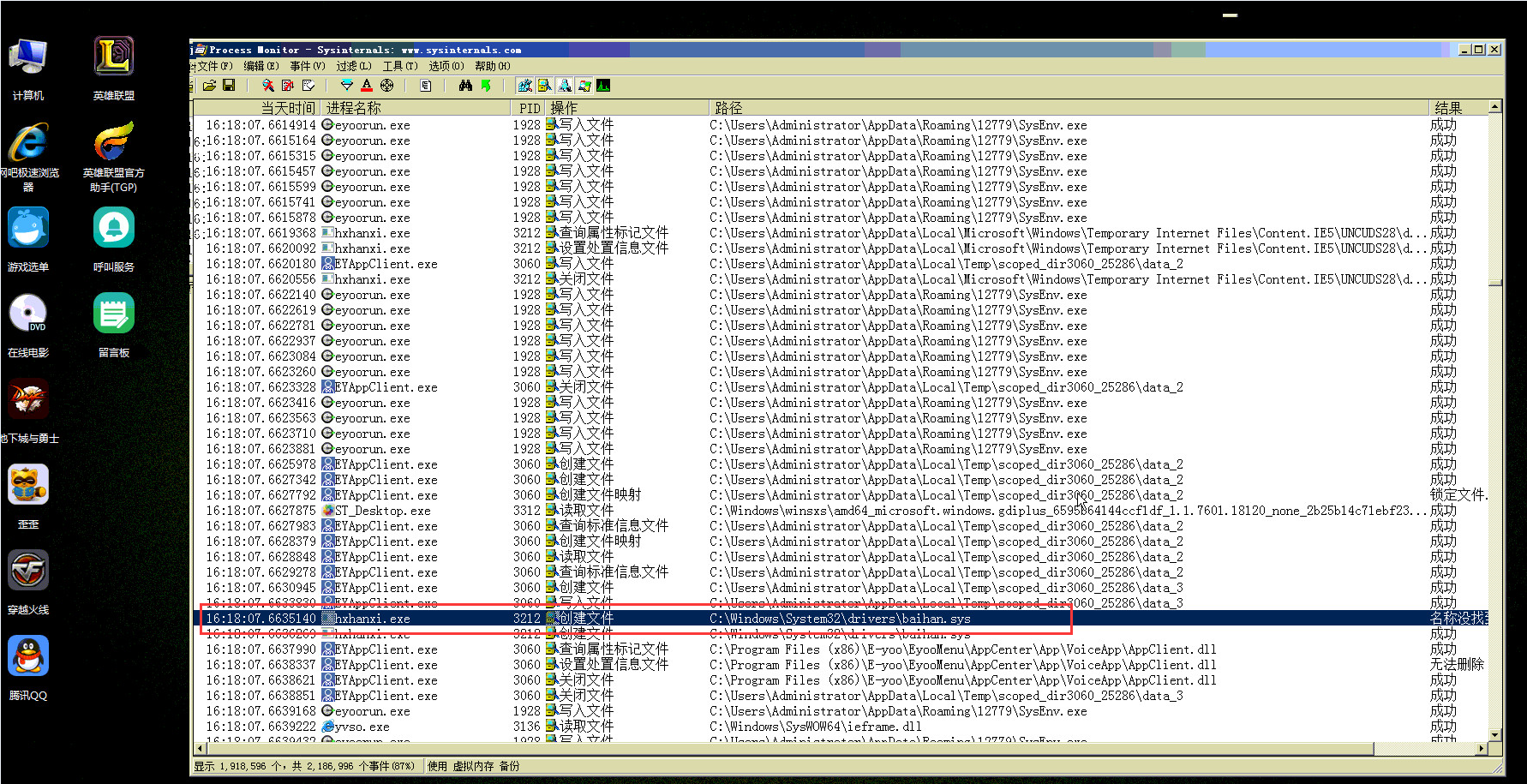The height and width of the screenshot is (784, 1527).
Task: Open the Filter dialog funnel icon
Action: 347,86
